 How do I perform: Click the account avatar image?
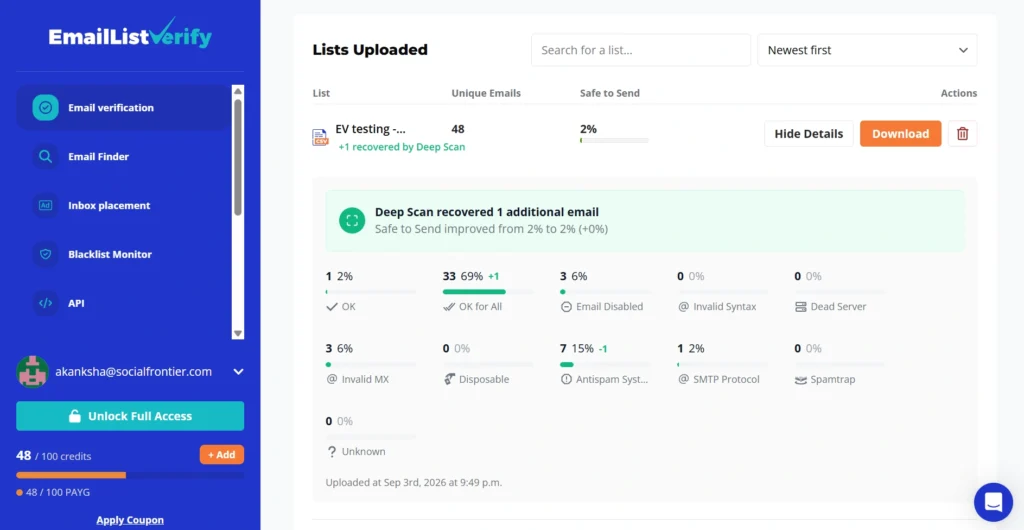point(33,372)
